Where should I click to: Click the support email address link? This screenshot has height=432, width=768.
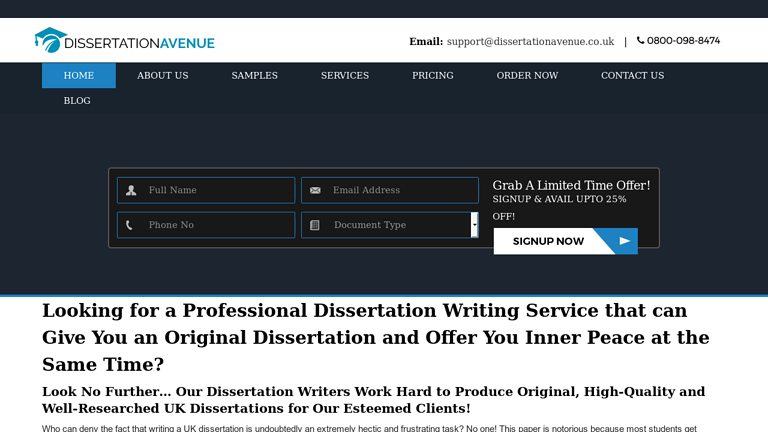click(530, 41)
